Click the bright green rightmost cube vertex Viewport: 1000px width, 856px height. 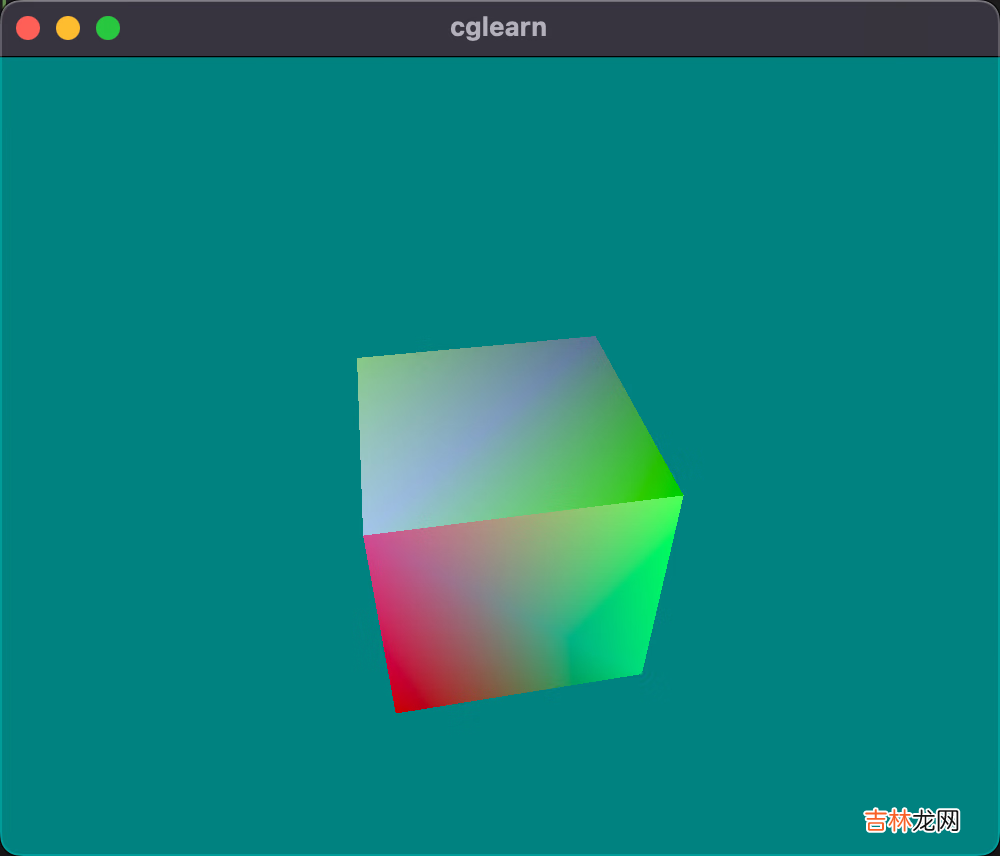(678, 497)
